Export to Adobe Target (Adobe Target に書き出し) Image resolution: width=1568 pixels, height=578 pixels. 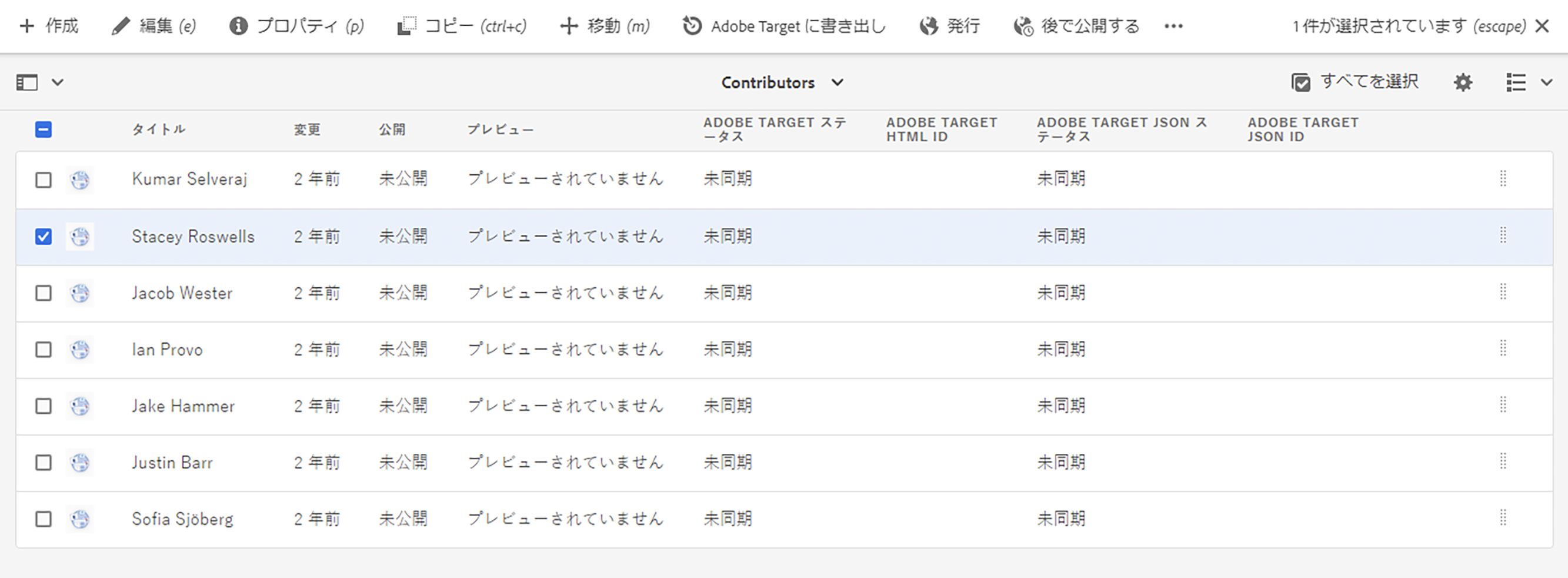(x=784, y=26)
